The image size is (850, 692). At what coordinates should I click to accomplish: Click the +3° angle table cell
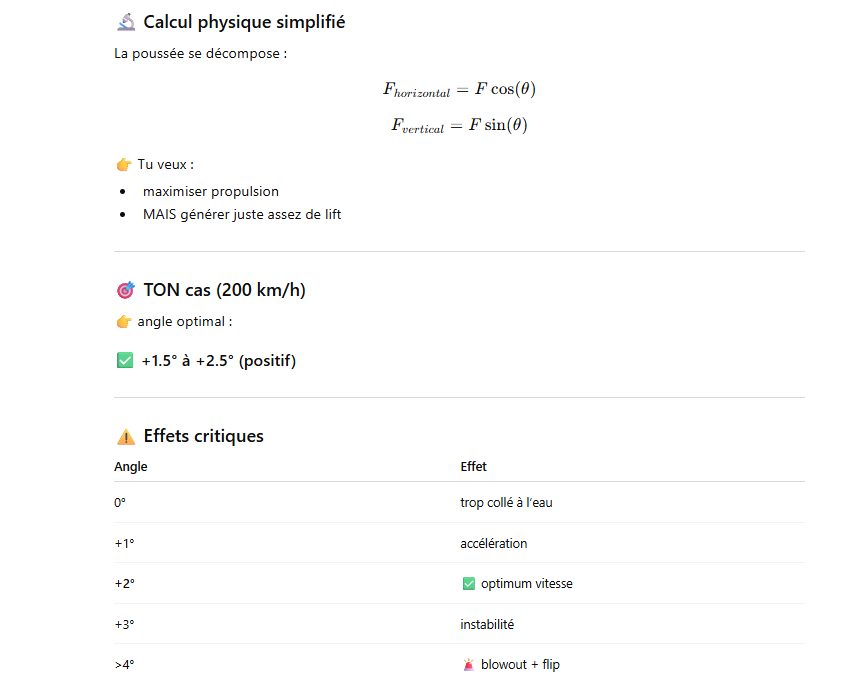pyautogui.click(x=124, y=624)
